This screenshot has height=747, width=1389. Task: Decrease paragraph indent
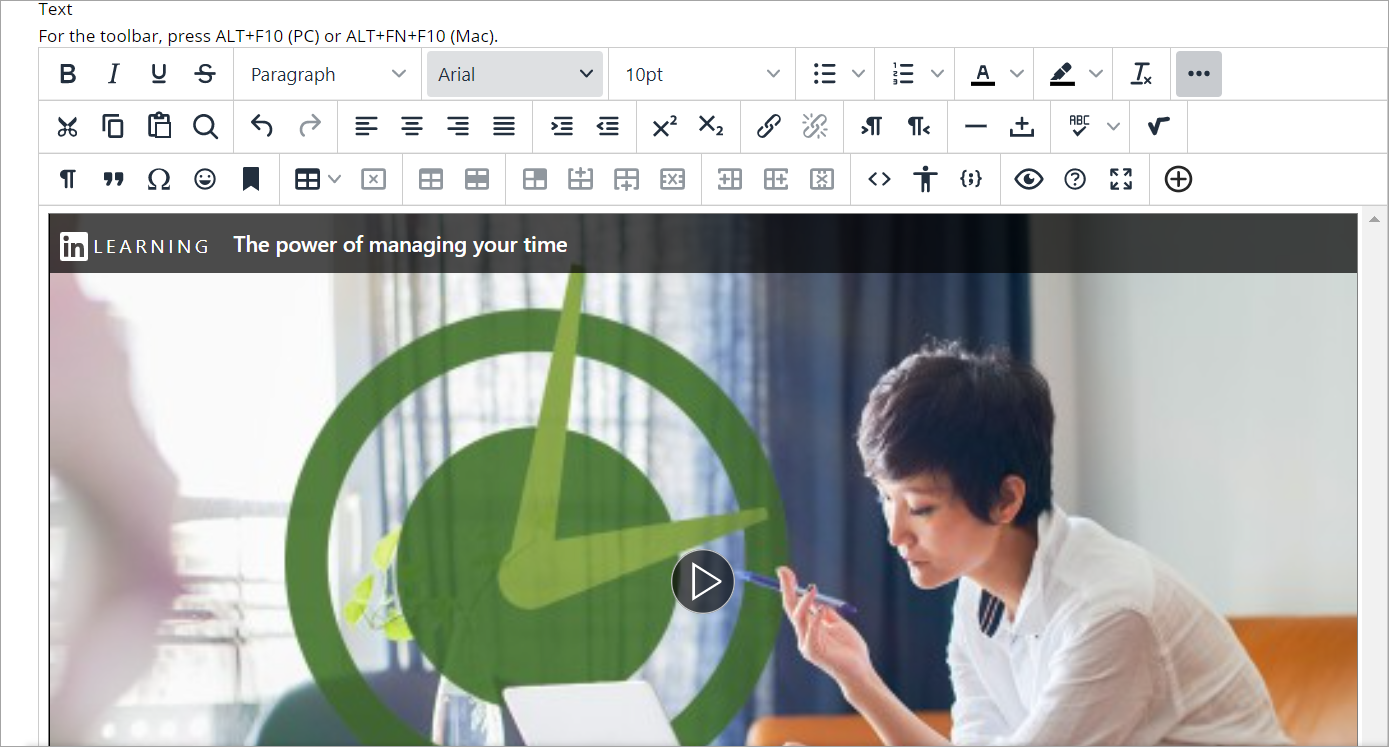point(607,126)
